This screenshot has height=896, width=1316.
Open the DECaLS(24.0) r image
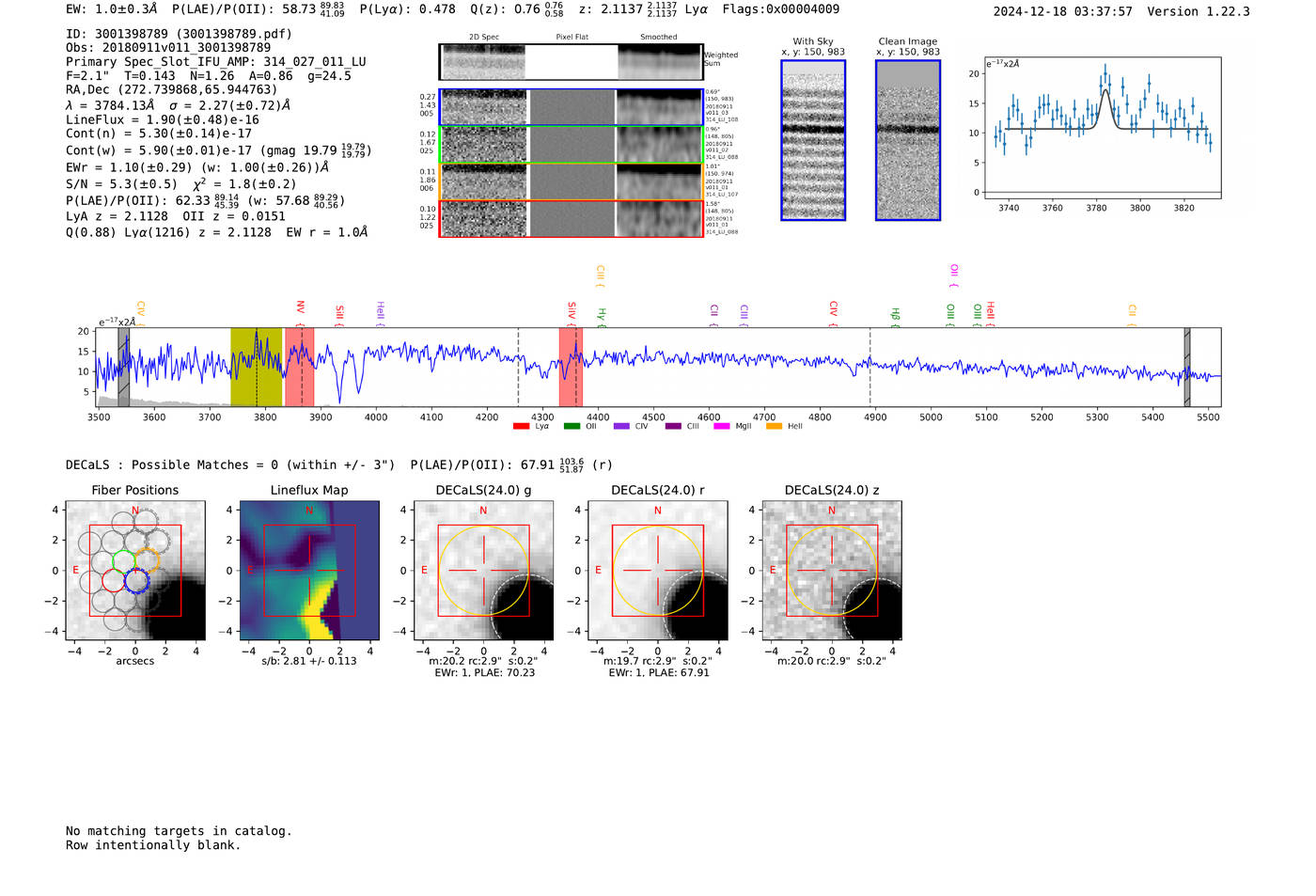click(658, 571)
